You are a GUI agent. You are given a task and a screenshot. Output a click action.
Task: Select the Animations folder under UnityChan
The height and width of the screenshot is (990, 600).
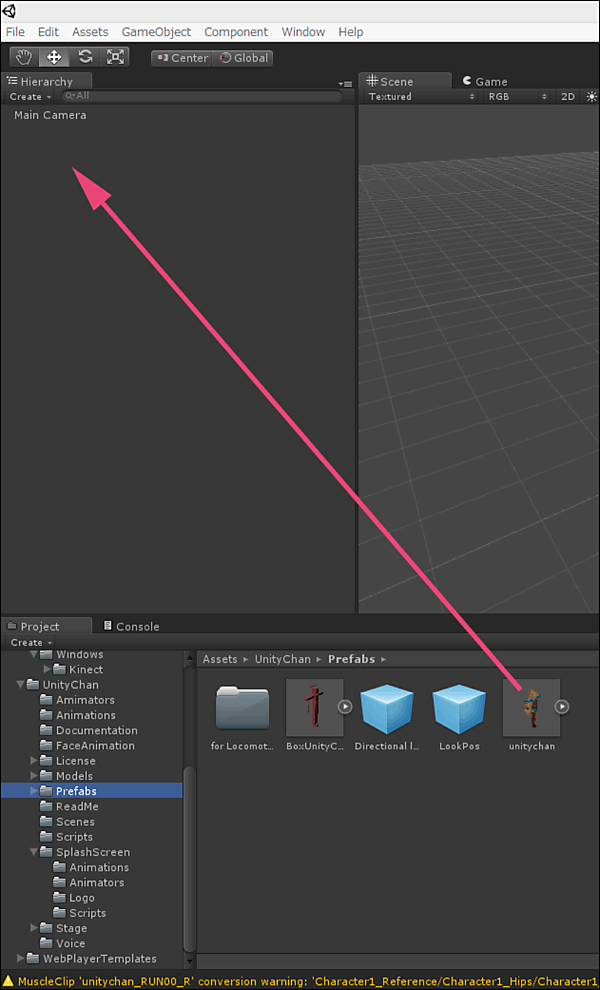77,715
